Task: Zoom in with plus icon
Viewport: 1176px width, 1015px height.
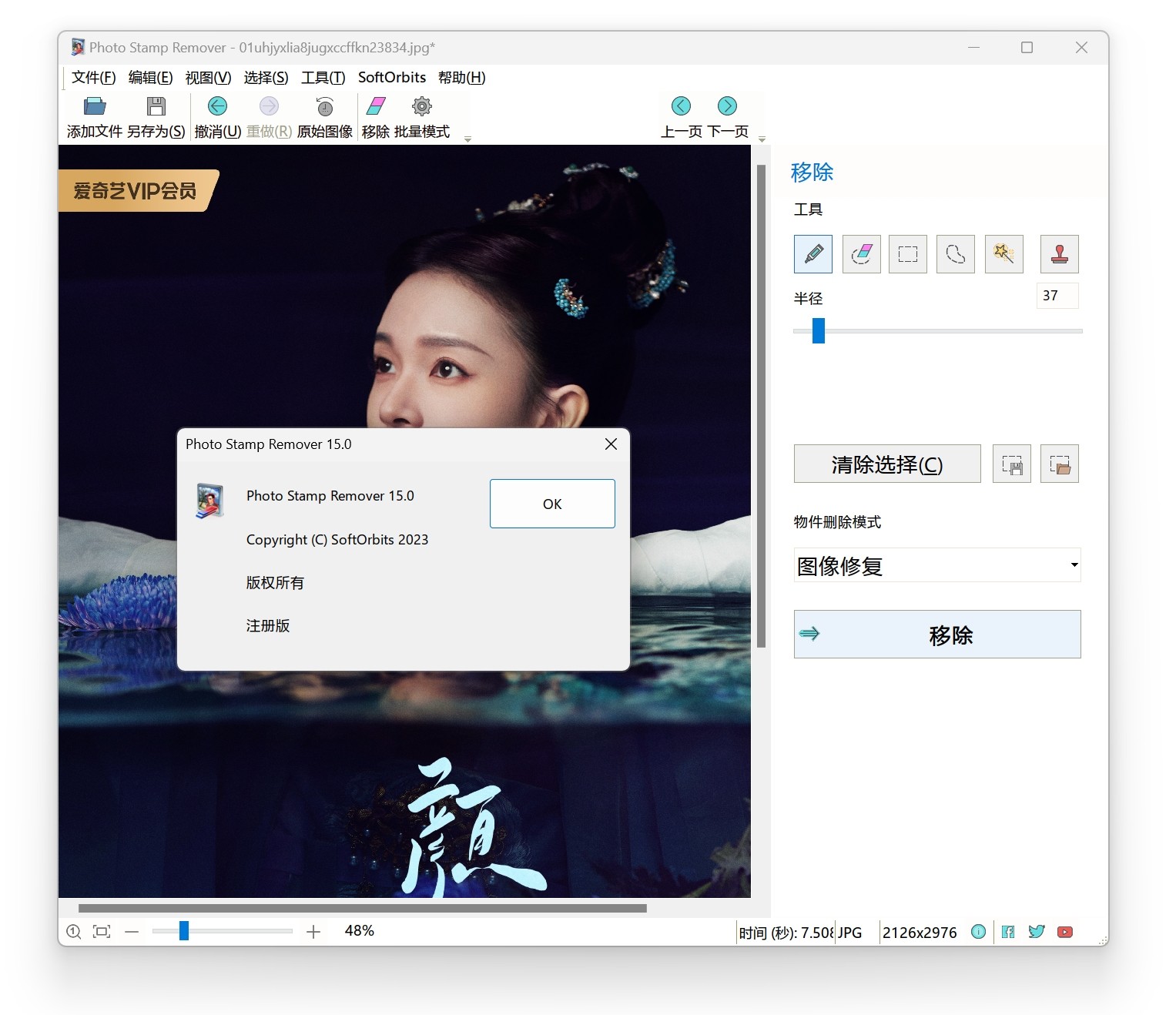Action: pos(313,932)
